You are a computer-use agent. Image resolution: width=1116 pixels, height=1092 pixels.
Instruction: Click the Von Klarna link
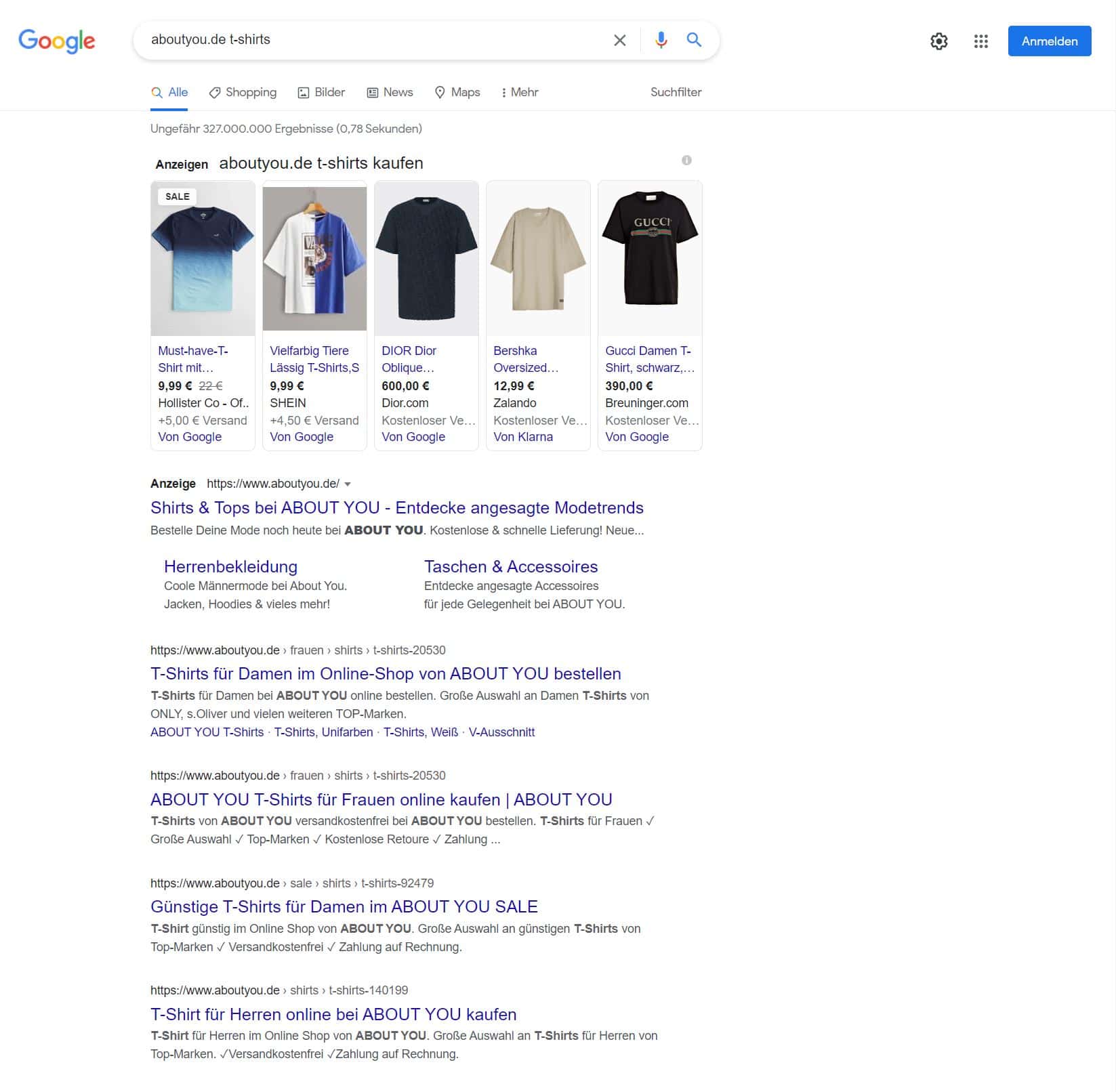pos(523,438)
